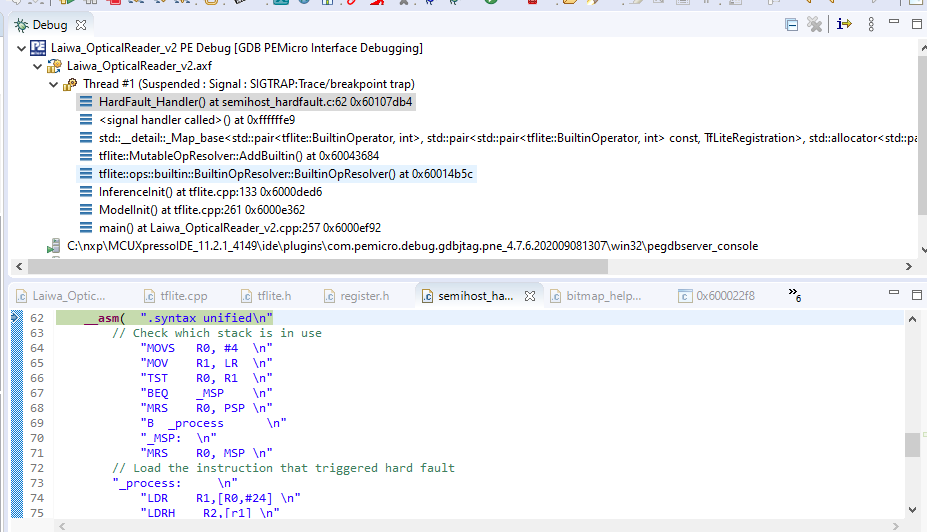Click the Remove All Terminated Launches icon
927x532 pixels.
(815, 24)
